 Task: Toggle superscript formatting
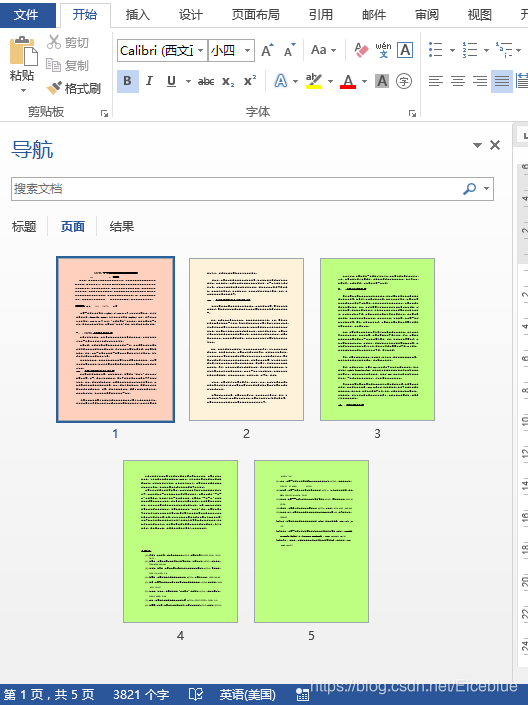coord(250,81)
